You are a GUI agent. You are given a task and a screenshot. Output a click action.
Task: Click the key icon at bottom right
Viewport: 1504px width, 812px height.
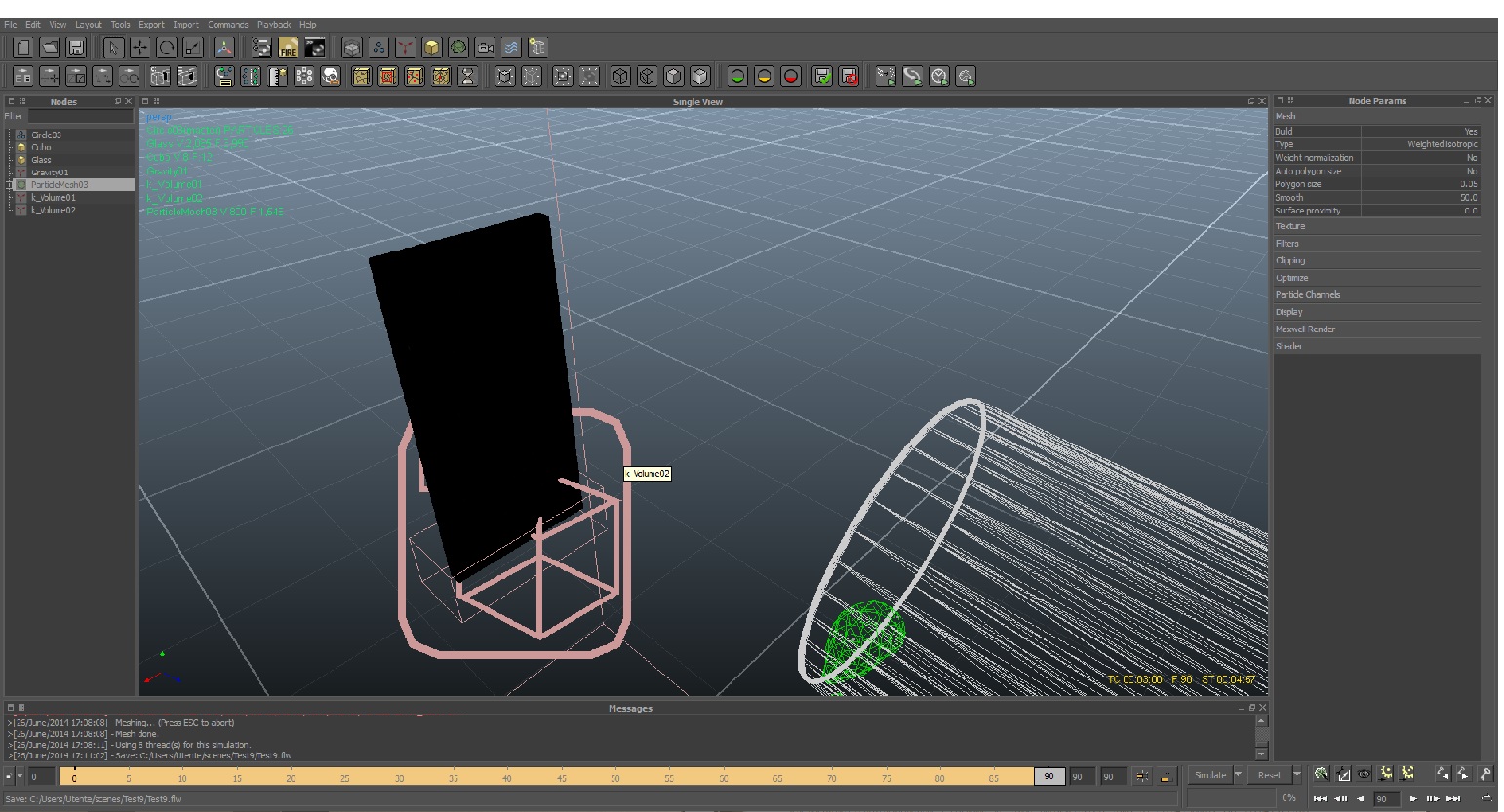pyautogui.click(x=1484, y=774)
